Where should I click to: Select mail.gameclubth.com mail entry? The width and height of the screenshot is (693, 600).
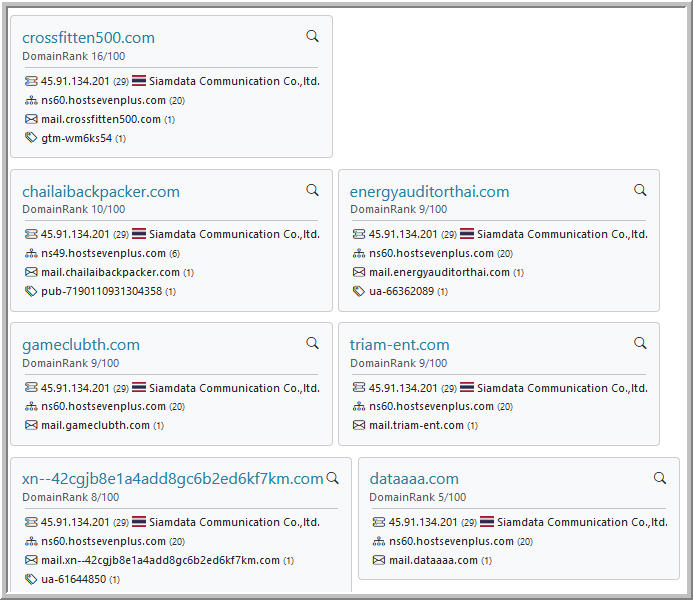click(95, 425)
